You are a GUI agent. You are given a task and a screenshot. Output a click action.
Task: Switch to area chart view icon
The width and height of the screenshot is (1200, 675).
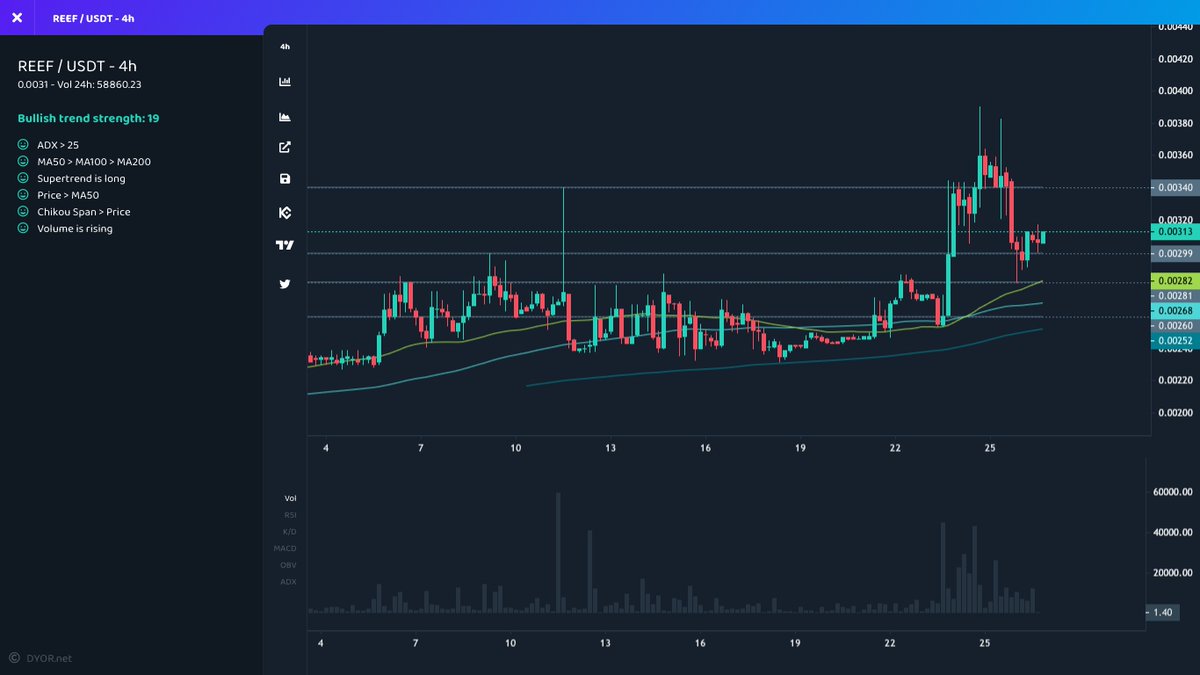click(x=285, y=117)
